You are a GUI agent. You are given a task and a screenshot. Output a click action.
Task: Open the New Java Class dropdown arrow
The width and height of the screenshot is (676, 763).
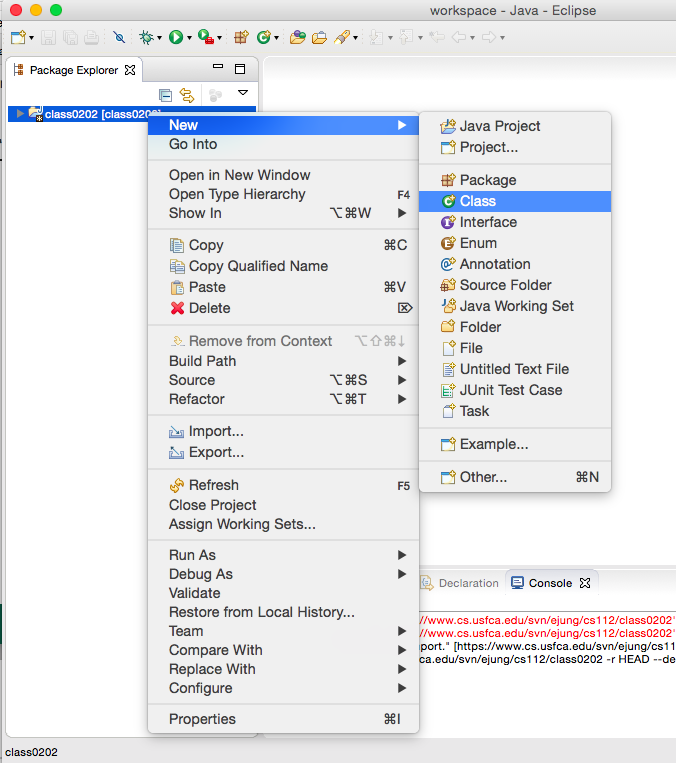coord(276,37)
